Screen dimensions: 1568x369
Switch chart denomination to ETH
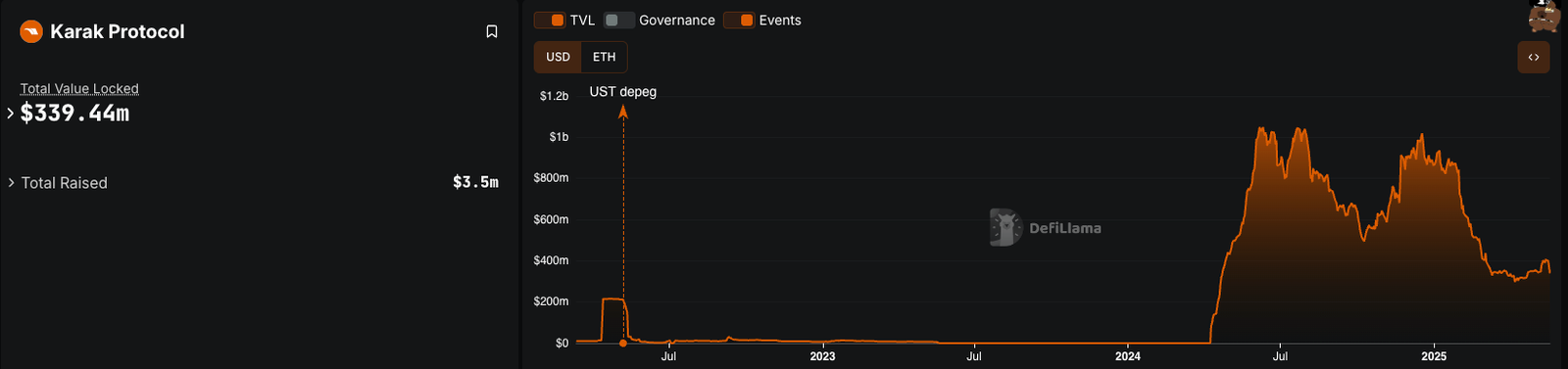pos(604,57)
